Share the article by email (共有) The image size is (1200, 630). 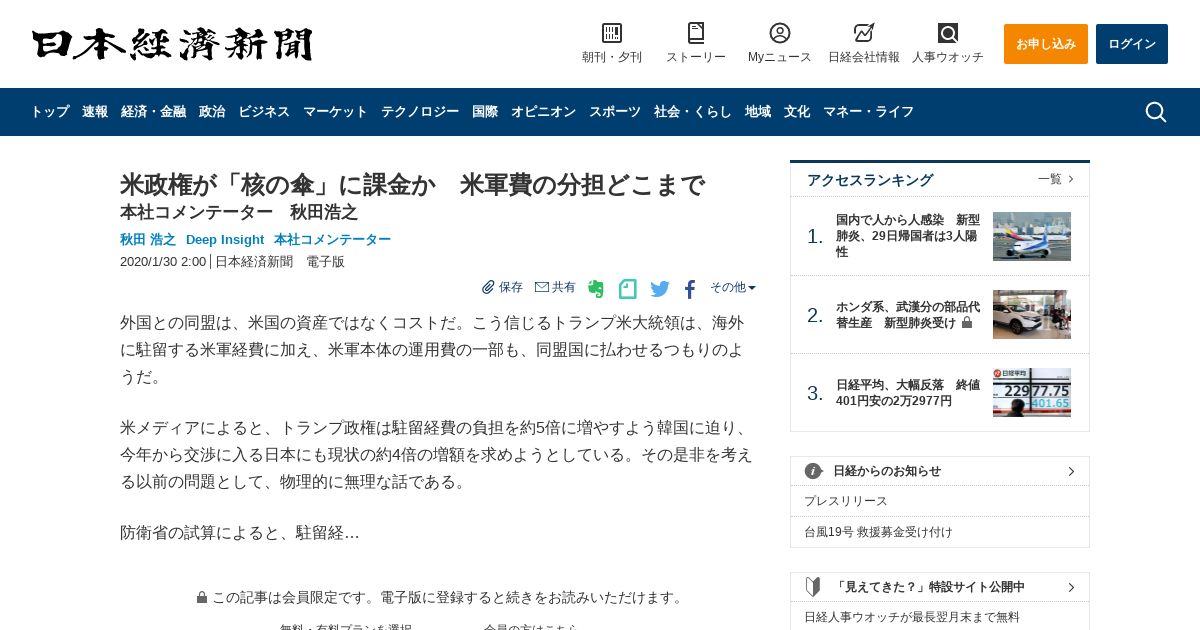[x=555, y=287]
